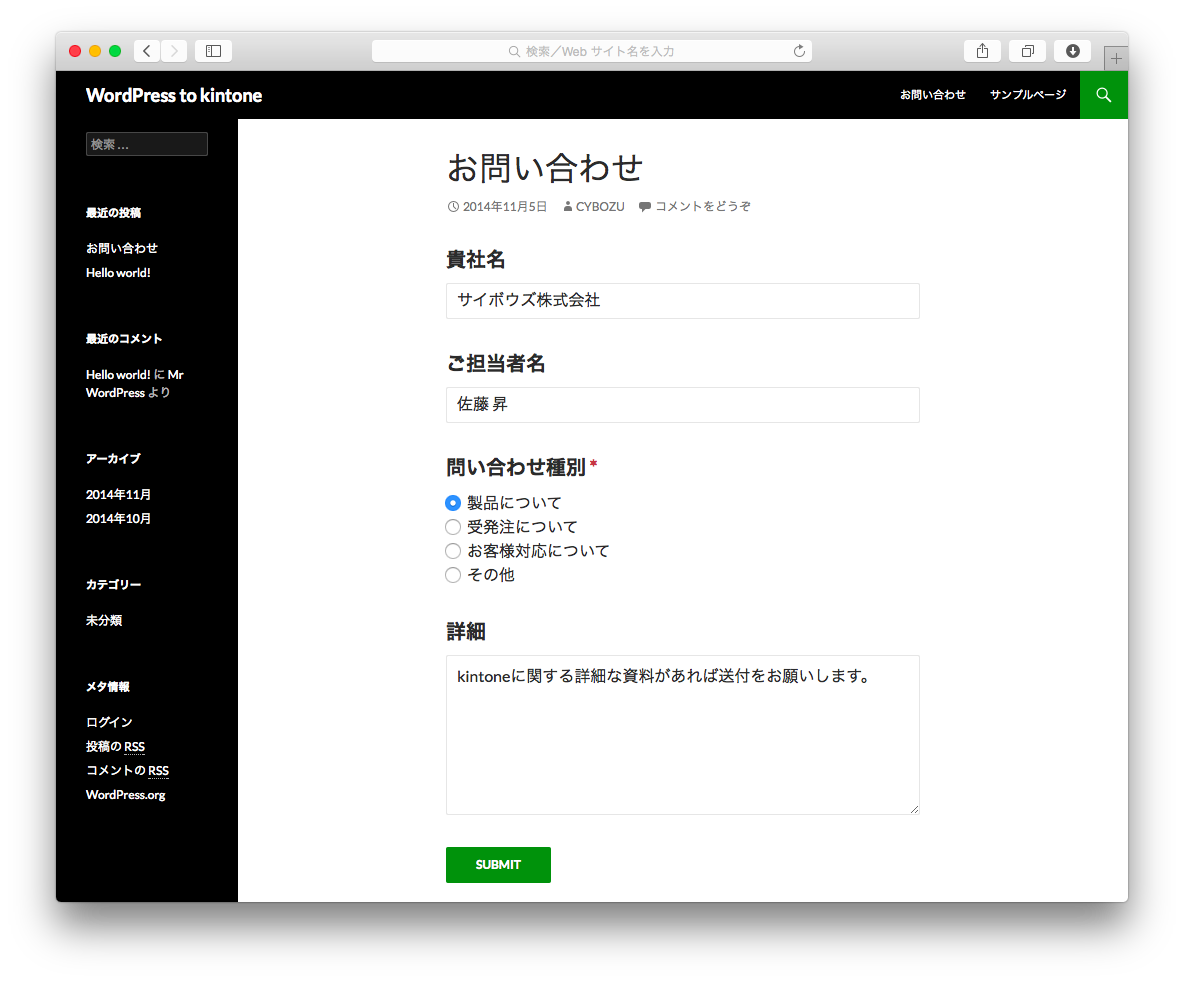Open the Hello world! recent post link
Screen dimensions: 1184x982
click(x=118, y=273)
